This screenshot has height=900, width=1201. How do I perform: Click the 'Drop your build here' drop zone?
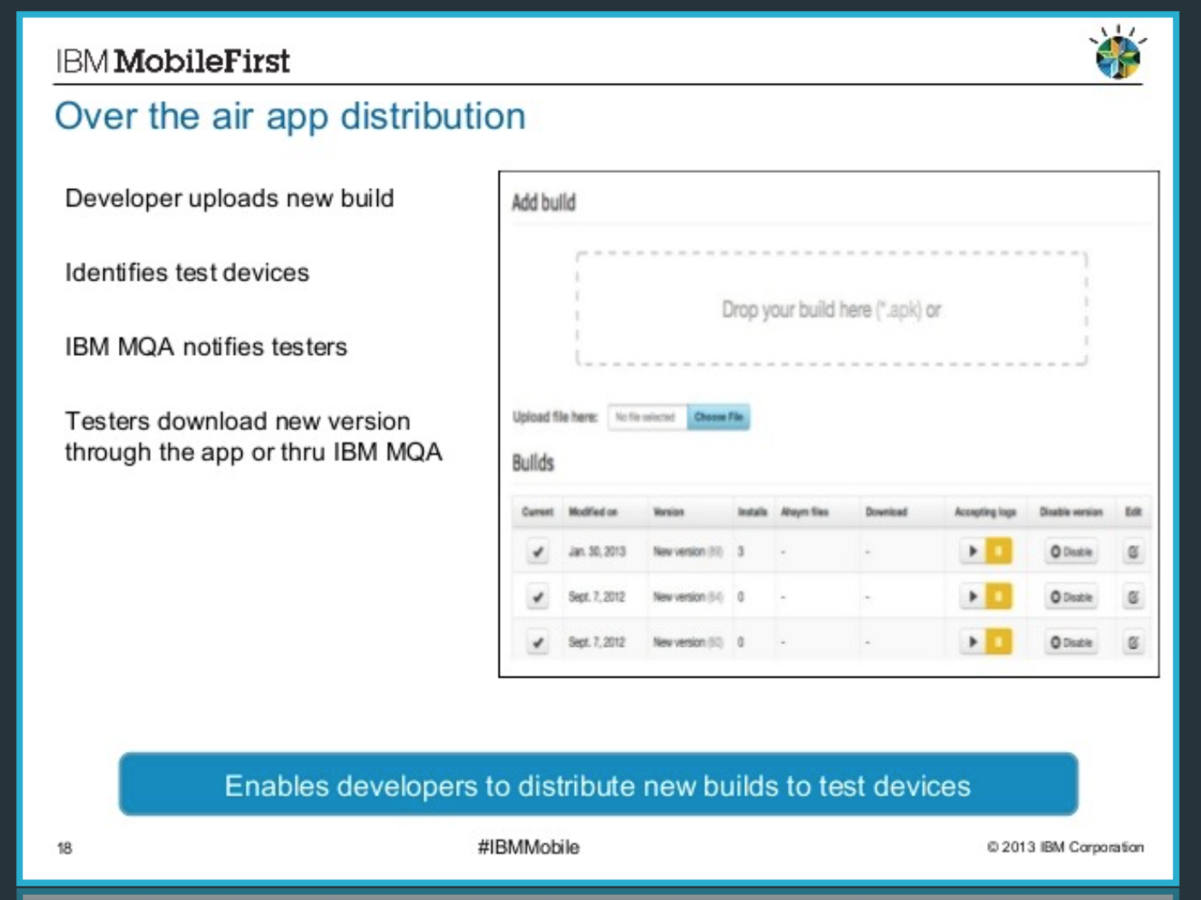click(831, 309)
